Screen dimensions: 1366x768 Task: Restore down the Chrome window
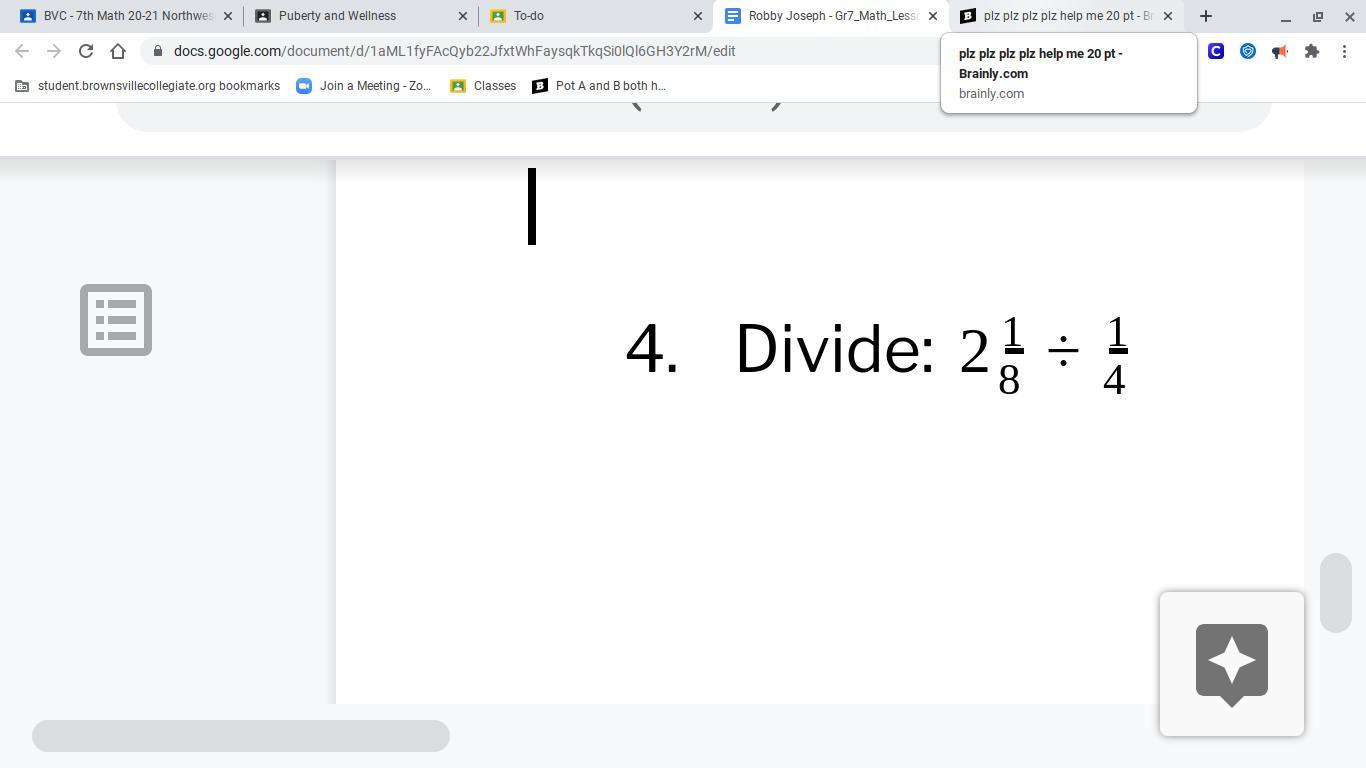click(x=1318, y=16)
